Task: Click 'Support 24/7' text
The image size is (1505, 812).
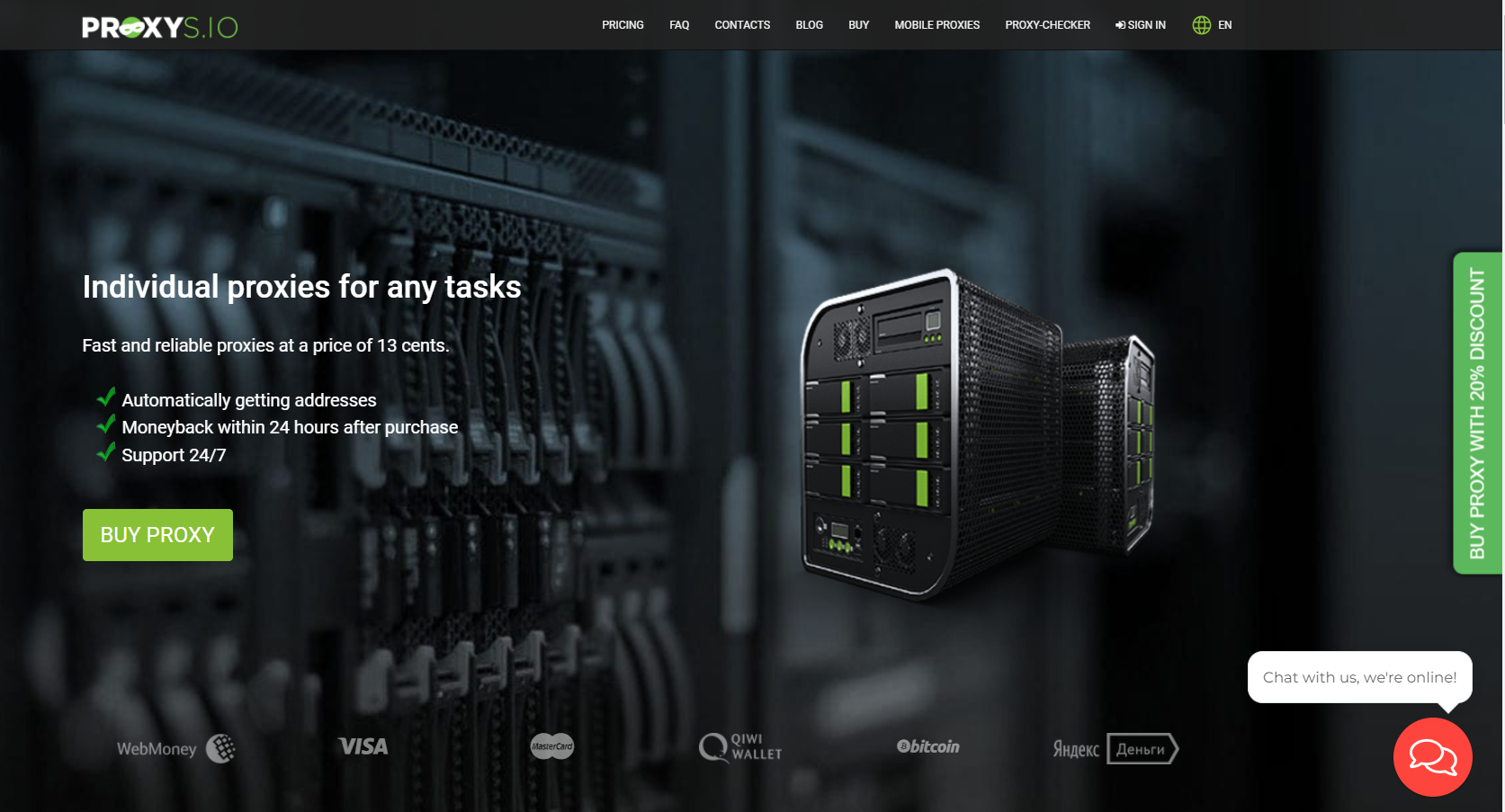Action: [x=174, y=455]
